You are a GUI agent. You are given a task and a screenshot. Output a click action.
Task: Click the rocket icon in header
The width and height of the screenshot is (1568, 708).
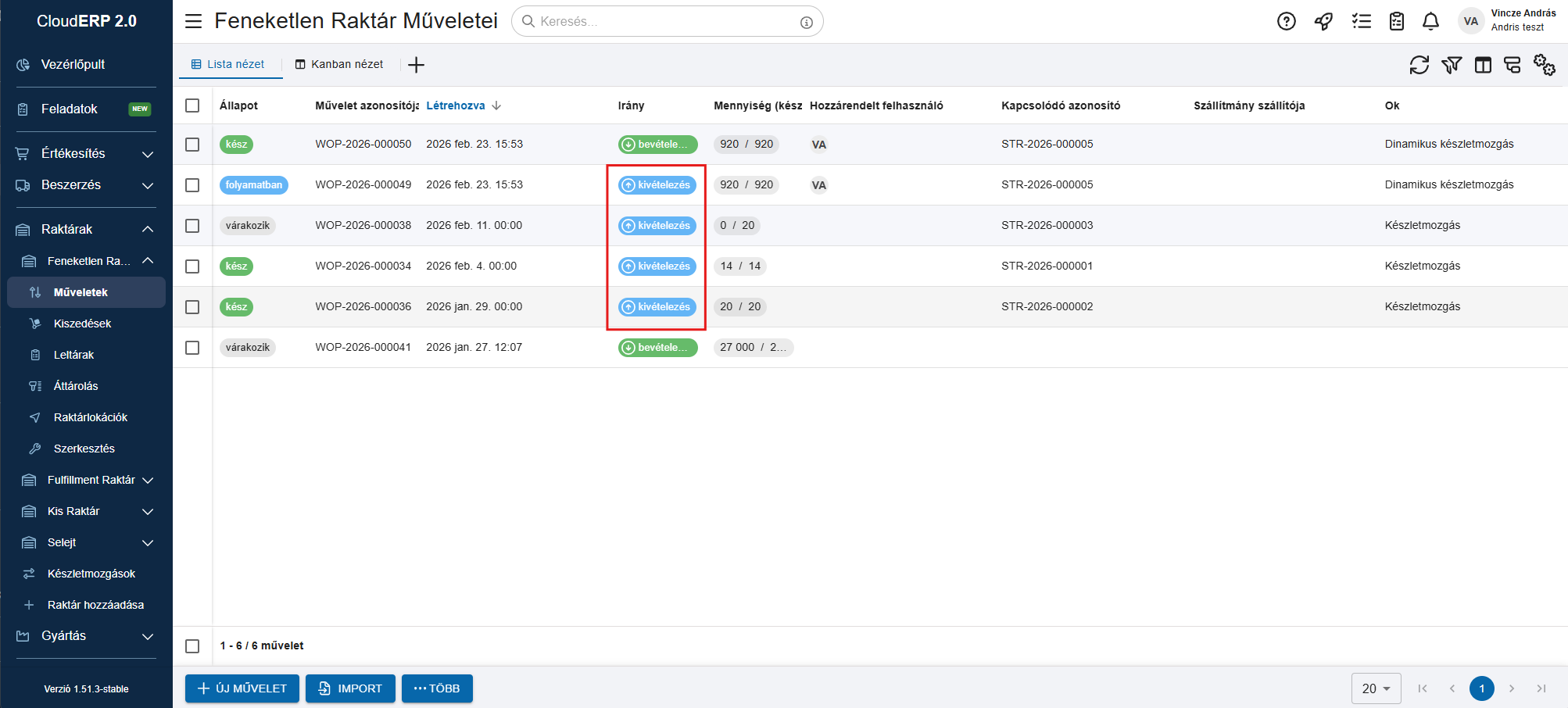[x=1323, y=21]
